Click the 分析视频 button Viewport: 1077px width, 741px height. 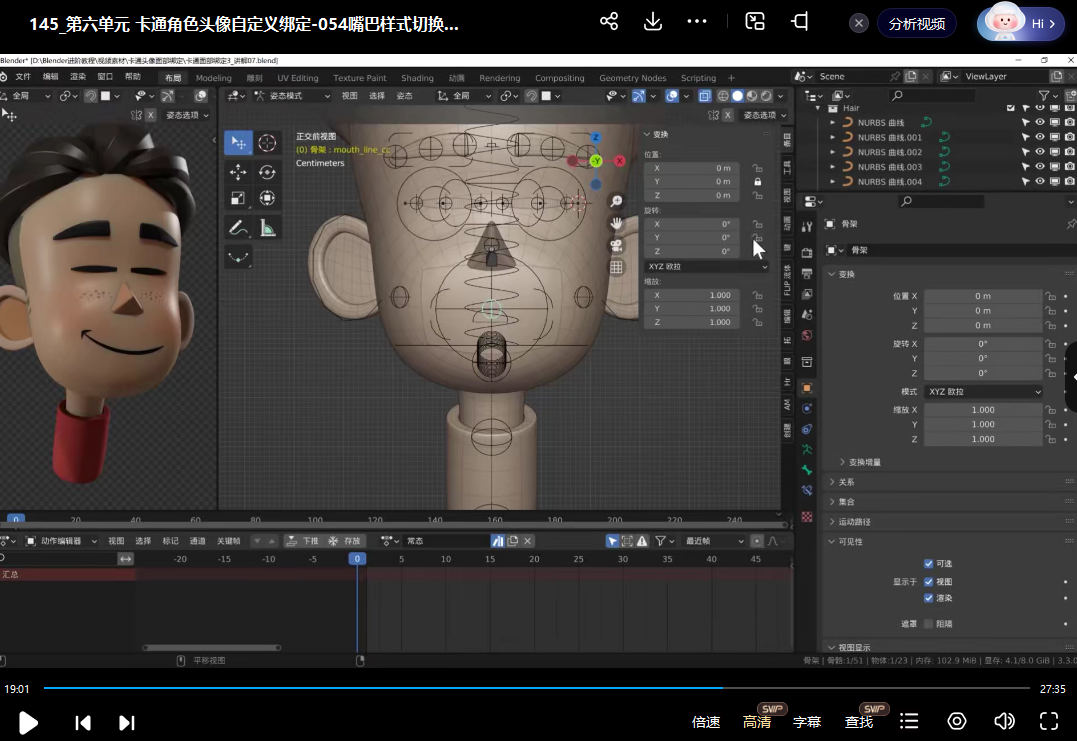(x=916, y=24)
